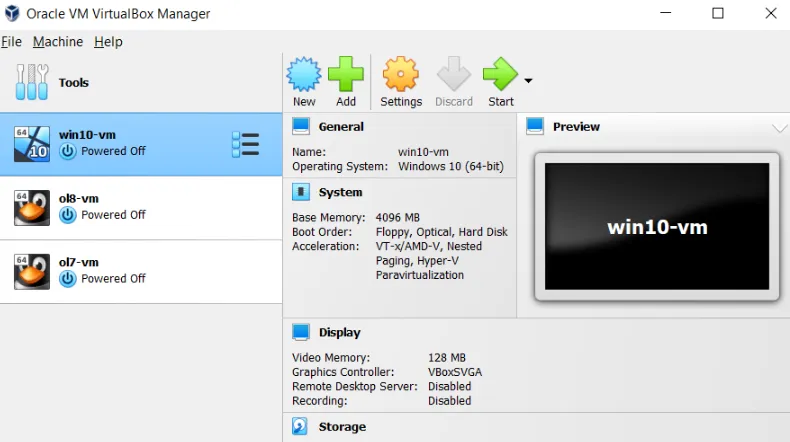This screenshot has width=790, height=442.
Task: Click the 'win10-vm' Name value in General
Action: (423, 152)
